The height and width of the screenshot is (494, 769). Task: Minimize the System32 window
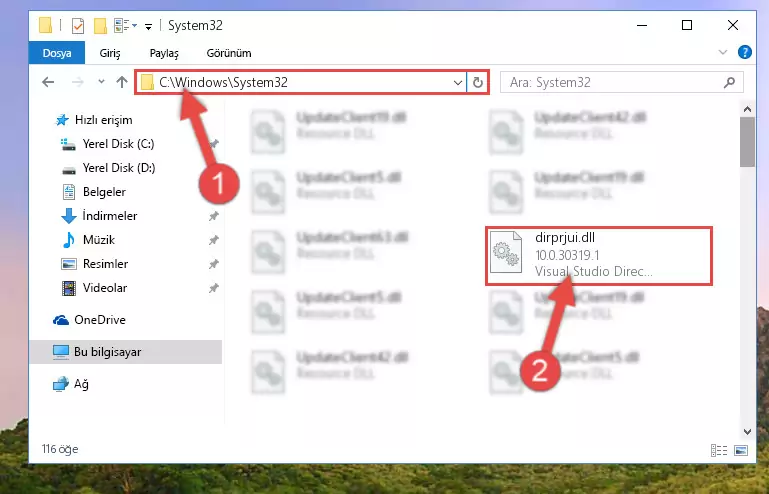641,26
